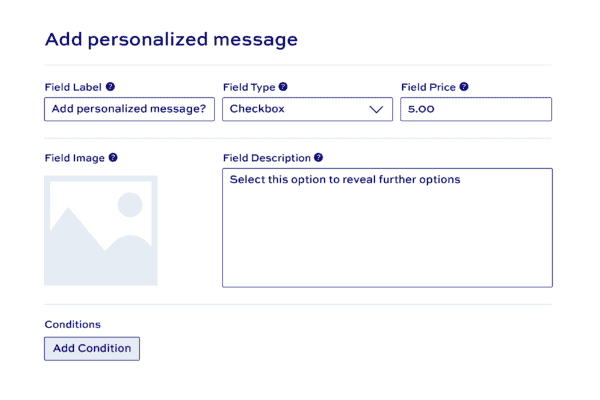Viewport: 600px width, 400px height.
Task: Show help for Field Image
Action: click(x=113, y=157)
